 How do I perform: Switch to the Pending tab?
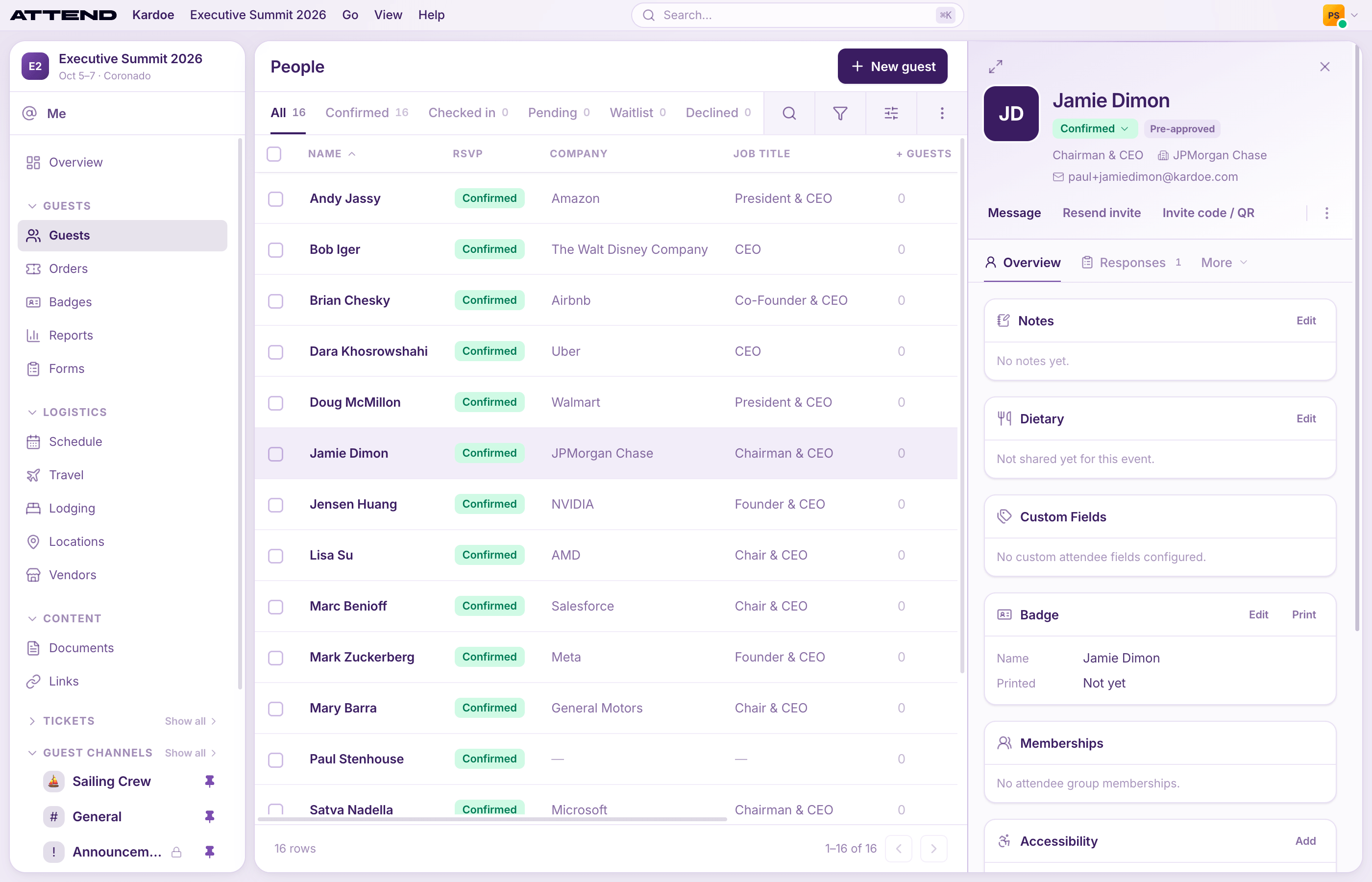(x=558, y=112)
